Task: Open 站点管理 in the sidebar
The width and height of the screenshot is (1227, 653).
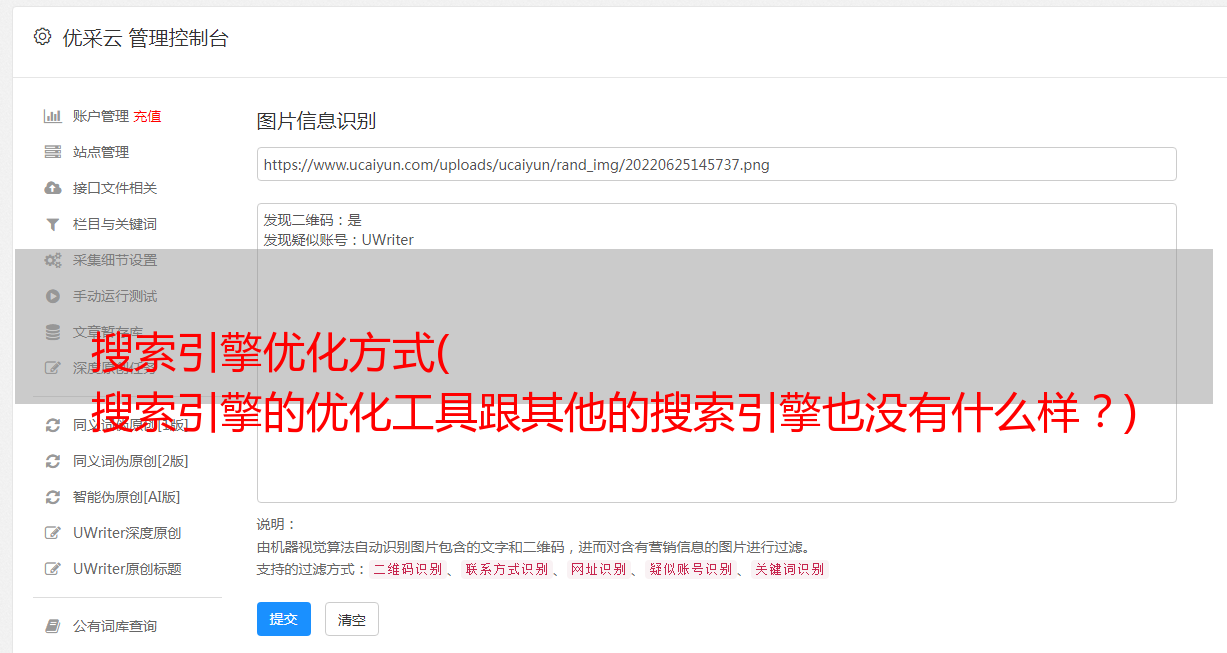Action: 101,152
